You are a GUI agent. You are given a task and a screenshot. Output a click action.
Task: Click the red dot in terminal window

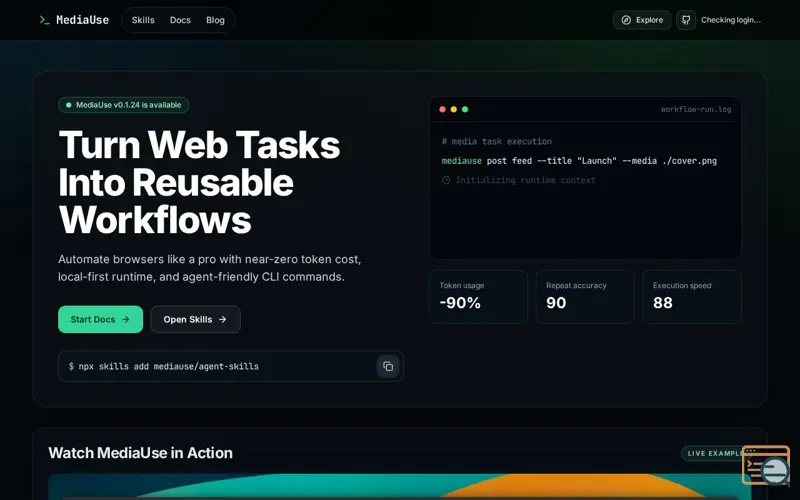click(442, 109)
